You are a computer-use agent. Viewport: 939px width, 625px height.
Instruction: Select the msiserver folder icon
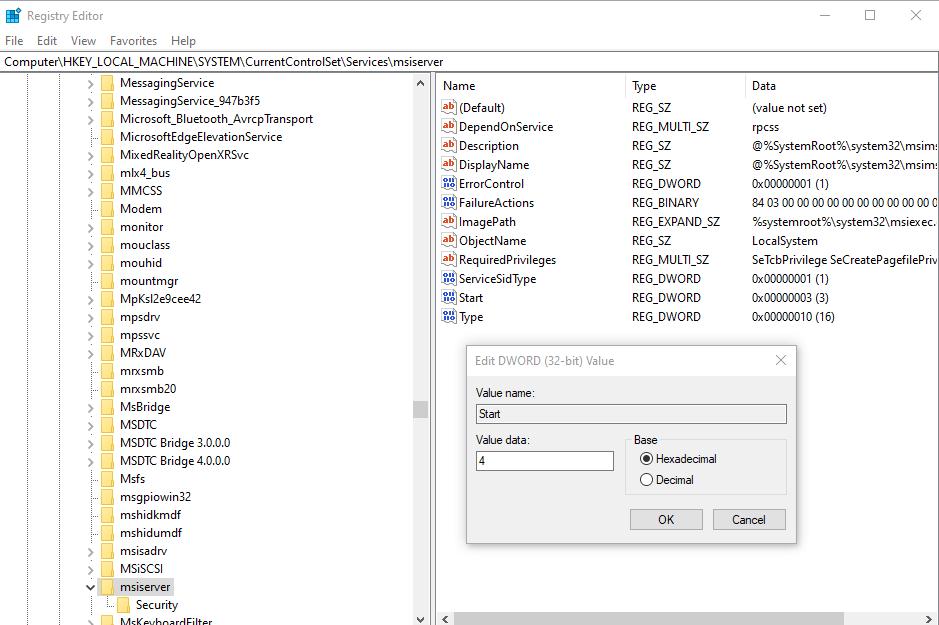click(107, 587)
